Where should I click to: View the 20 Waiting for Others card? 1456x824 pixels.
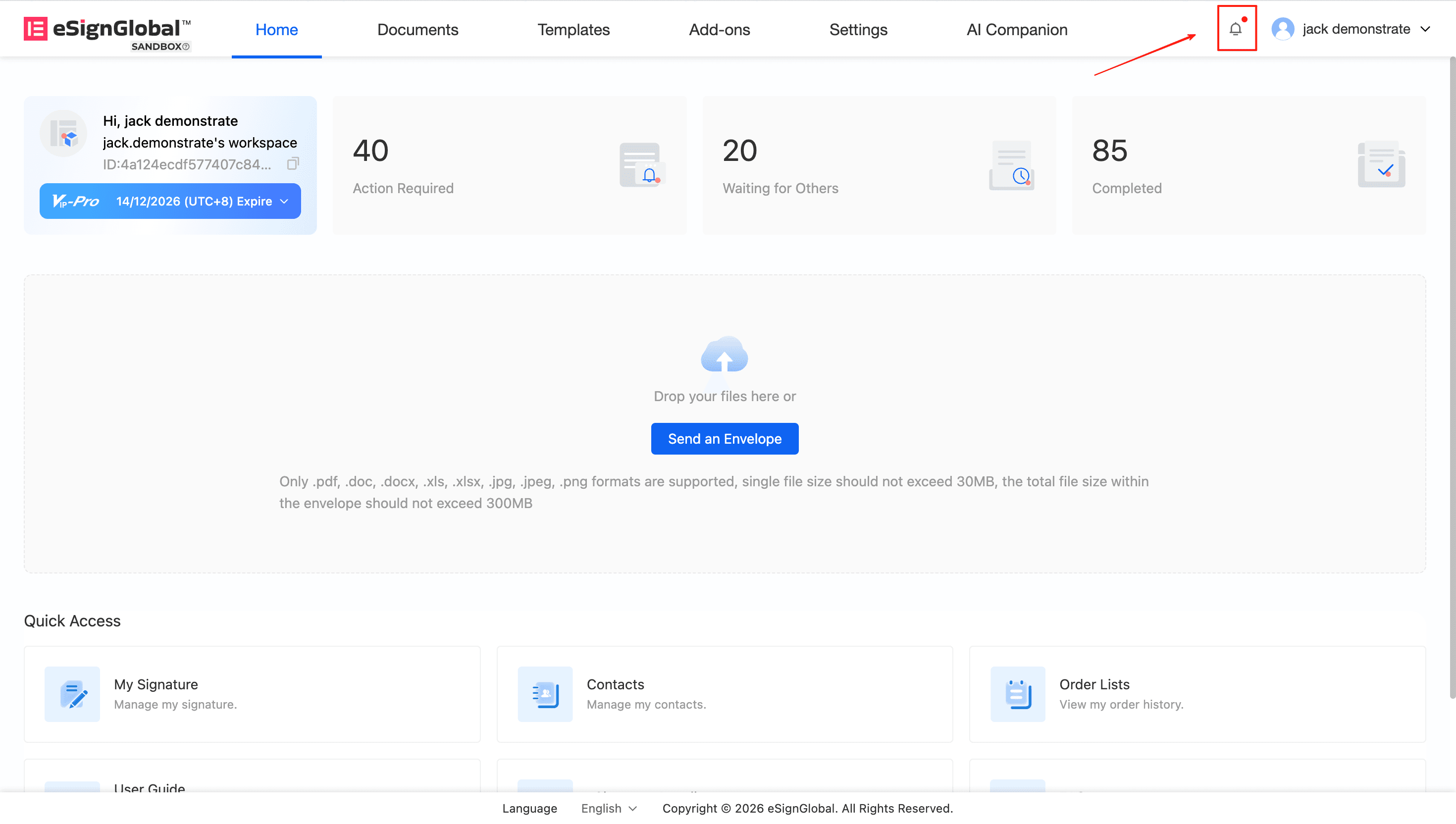pyautogui.click(x=879, y=165)
